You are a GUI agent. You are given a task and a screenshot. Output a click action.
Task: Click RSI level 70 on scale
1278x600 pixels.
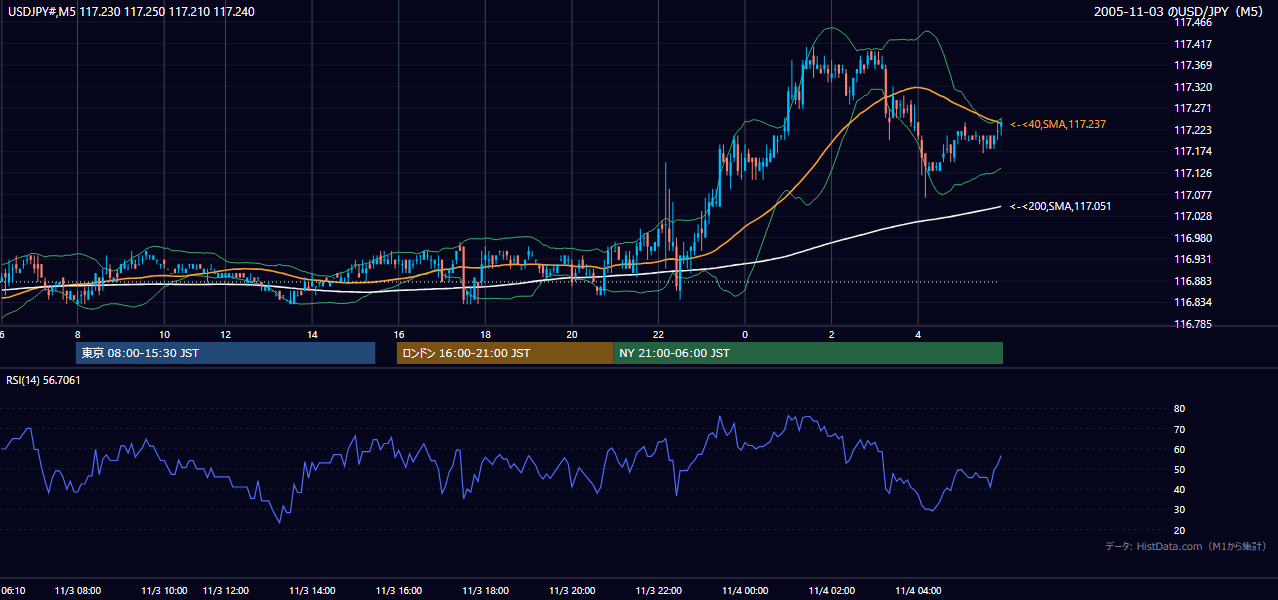(x=1179, y=429)
